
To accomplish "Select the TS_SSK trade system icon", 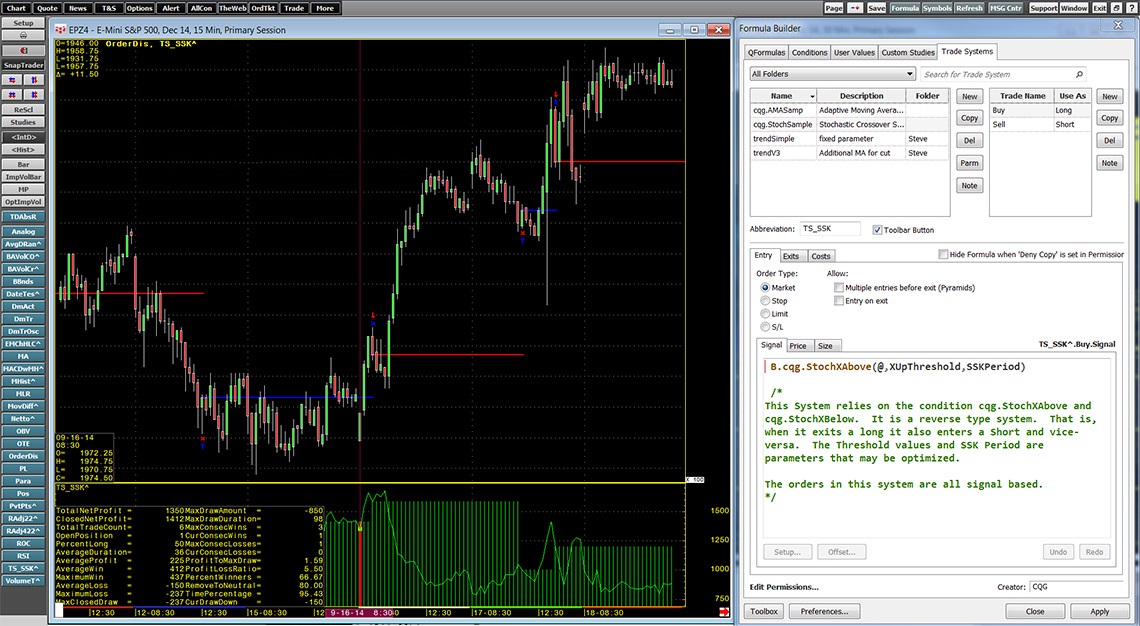I will click(x=22, y=568).
